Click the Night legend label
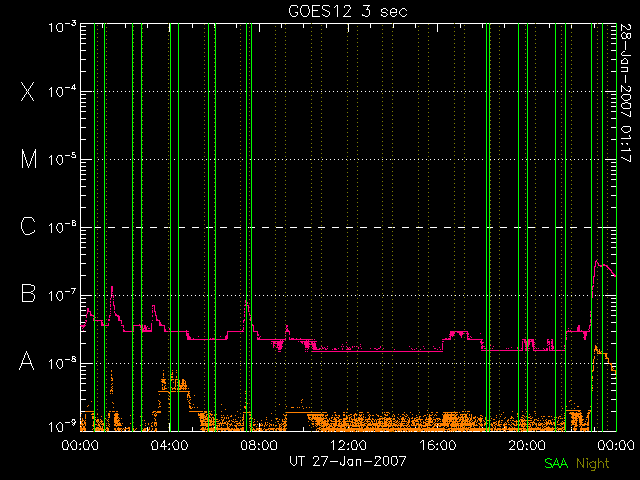640x480 pixels. coord(593,464)
